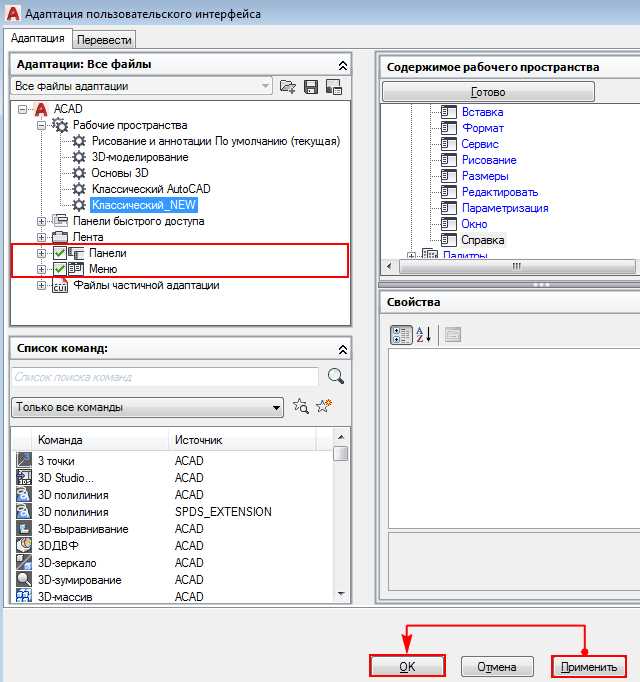This screenshot has width=640, height=682.
Task: Click the Отмена button
Action: click(x=497, y=666)
